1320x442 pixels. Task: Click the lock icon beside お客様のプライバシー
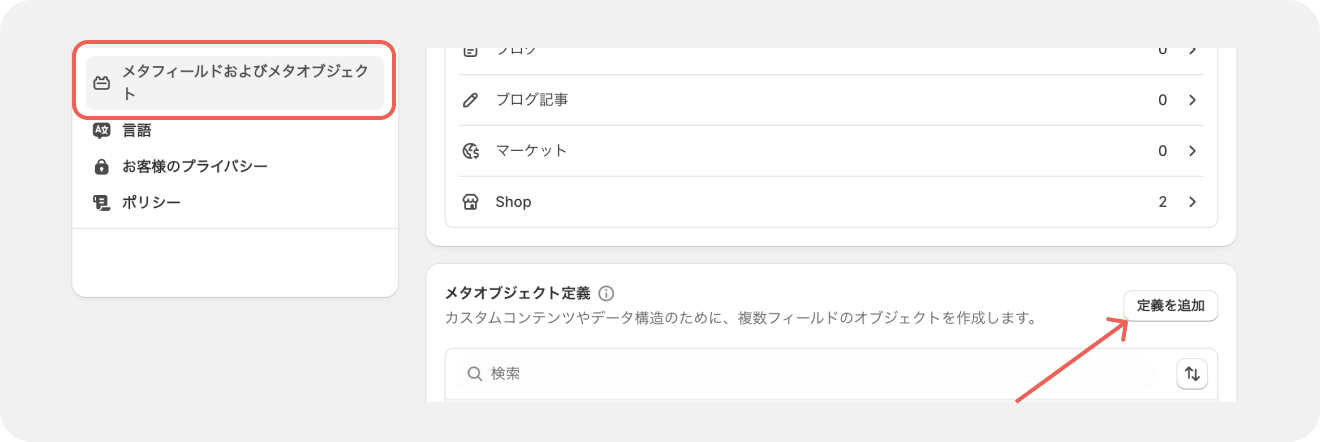point(101,166)
